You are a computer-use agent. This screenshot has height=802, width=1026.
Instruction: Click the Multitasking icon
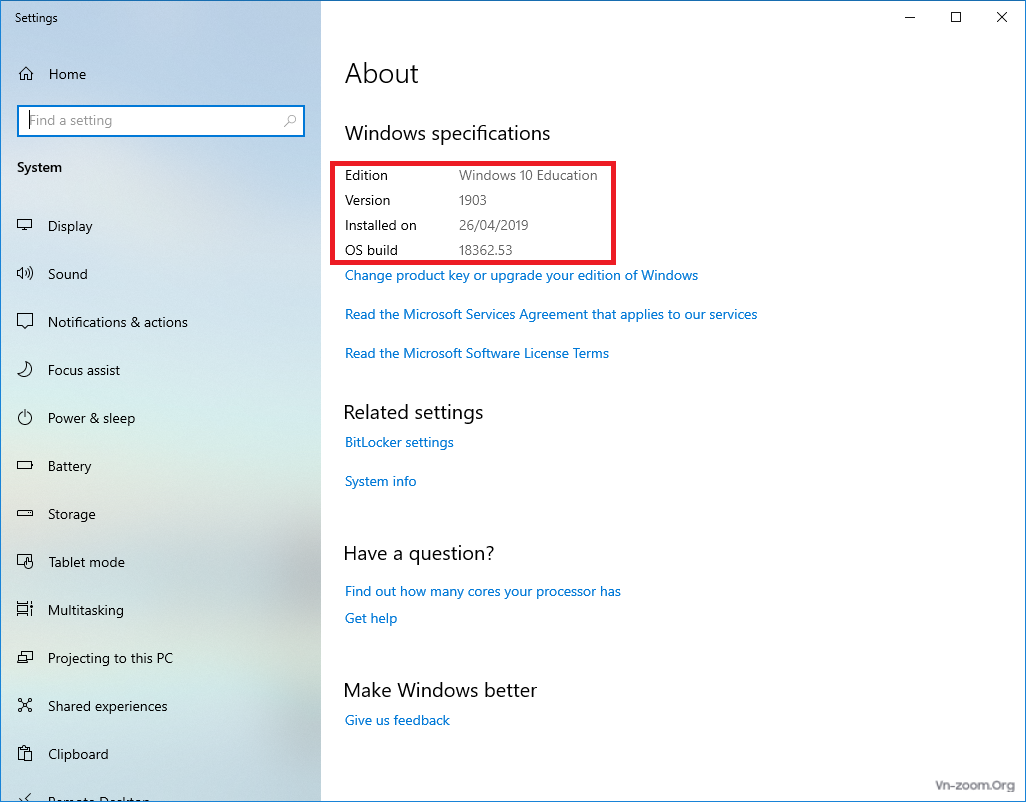[x=25, y=610]
